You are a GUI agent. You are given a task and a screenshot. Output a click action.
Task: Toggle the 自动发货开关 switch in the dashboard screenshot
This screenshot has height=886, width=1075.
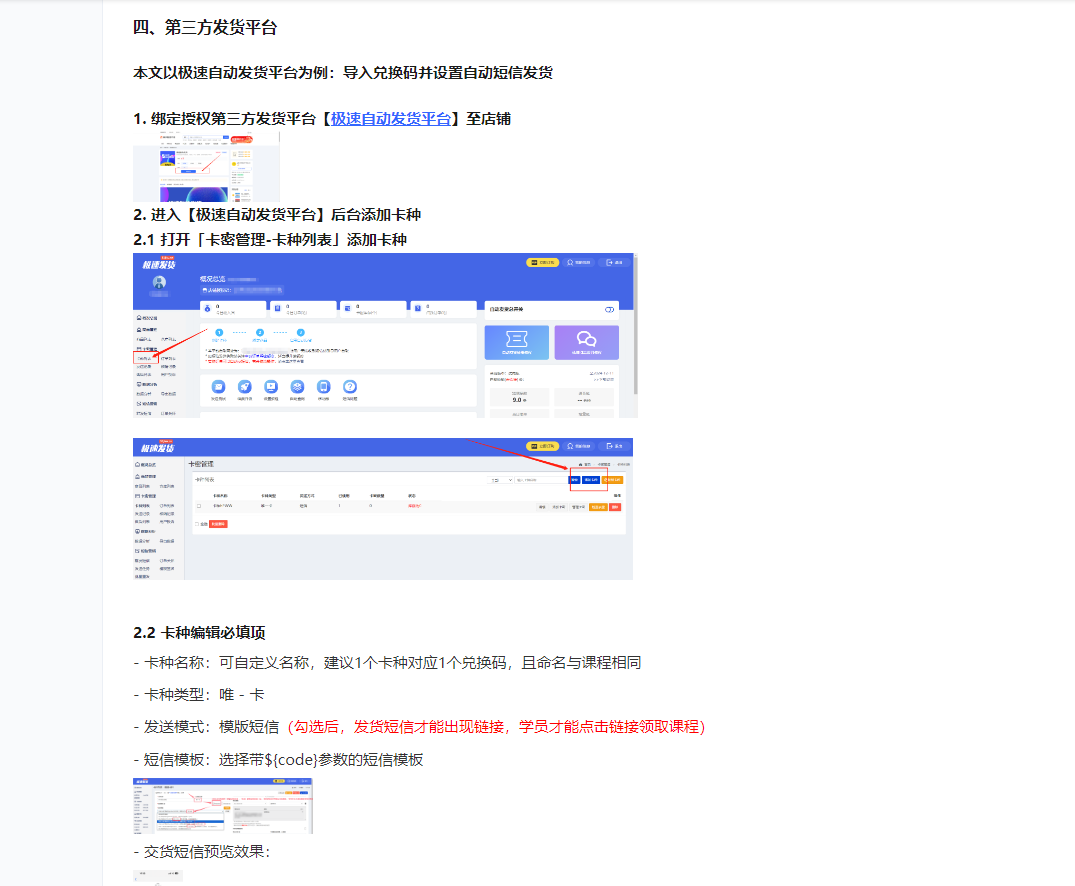609,310
